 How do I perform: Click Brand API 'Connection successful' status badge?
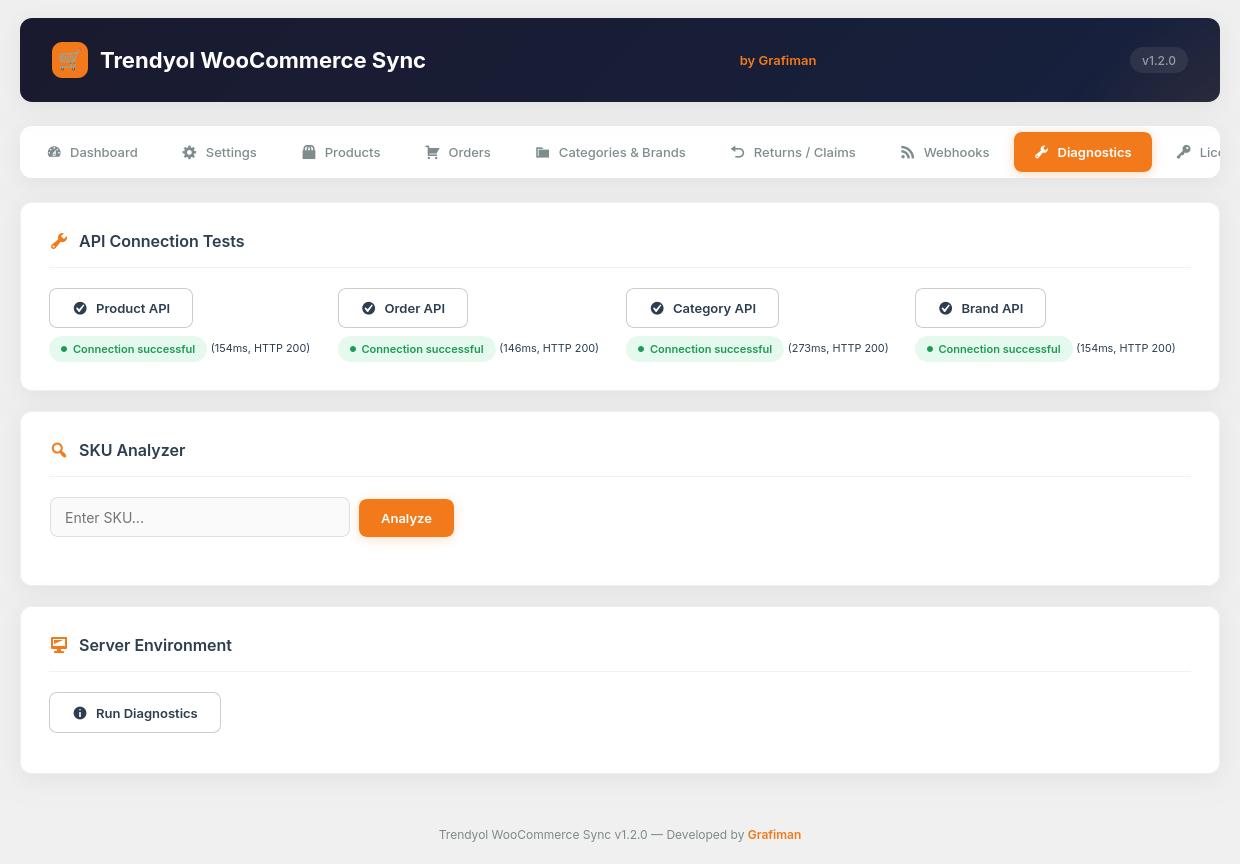tap(994, 349)
